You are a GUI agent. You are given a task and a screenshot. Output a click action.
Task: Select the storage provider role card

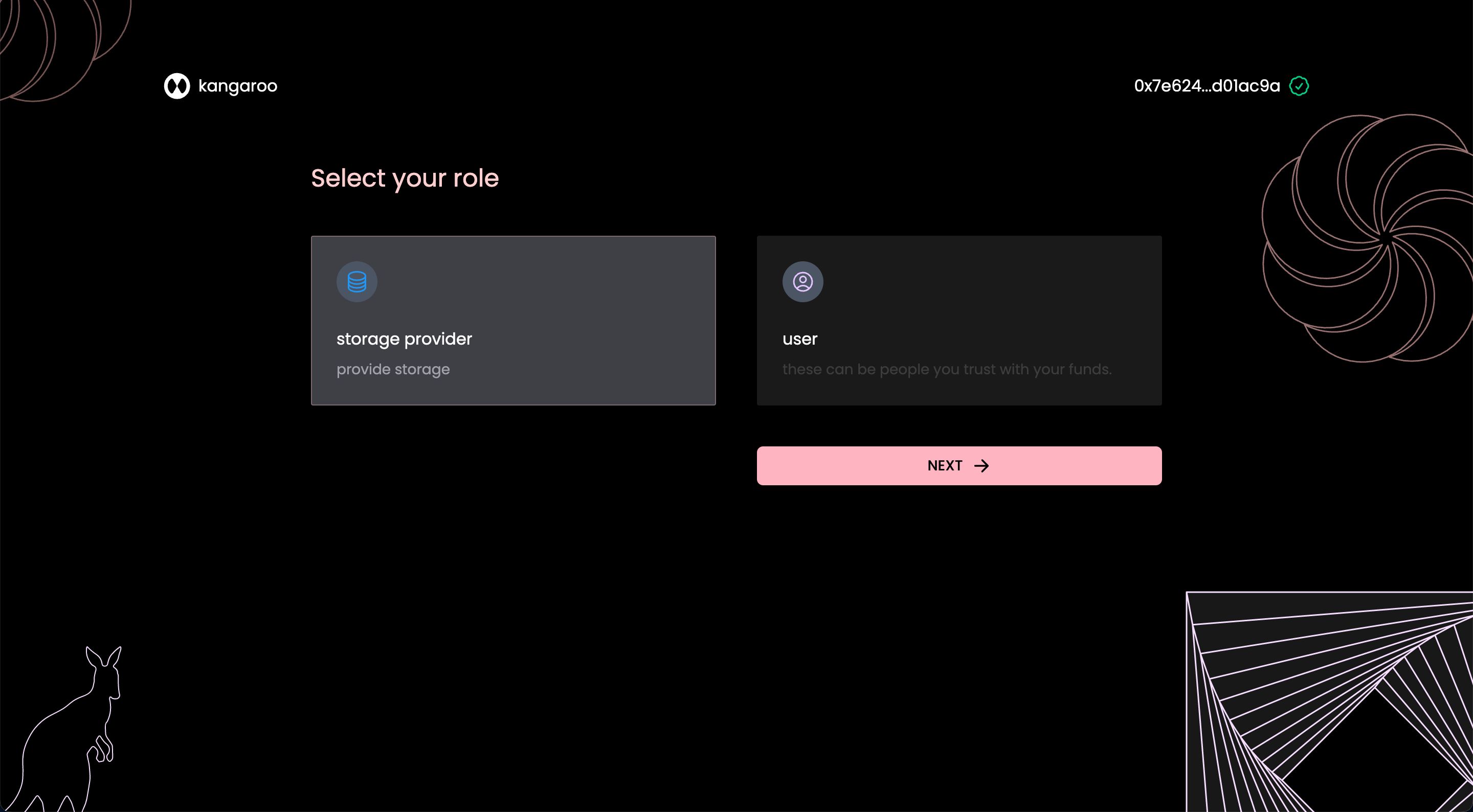[514, 320]
